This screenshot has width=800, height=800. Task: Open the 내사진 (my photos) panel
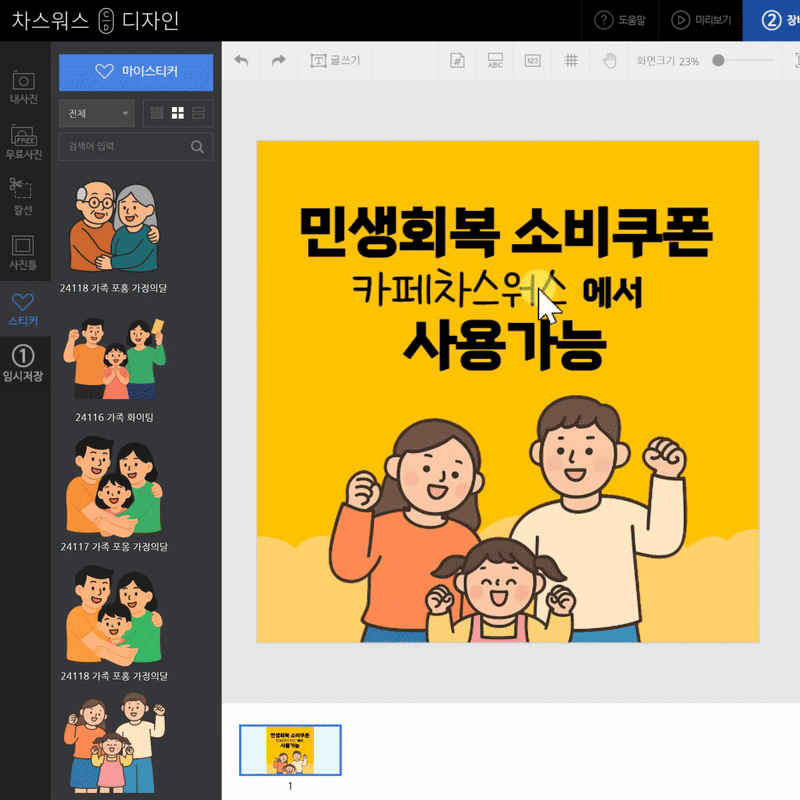pos(24,87)
